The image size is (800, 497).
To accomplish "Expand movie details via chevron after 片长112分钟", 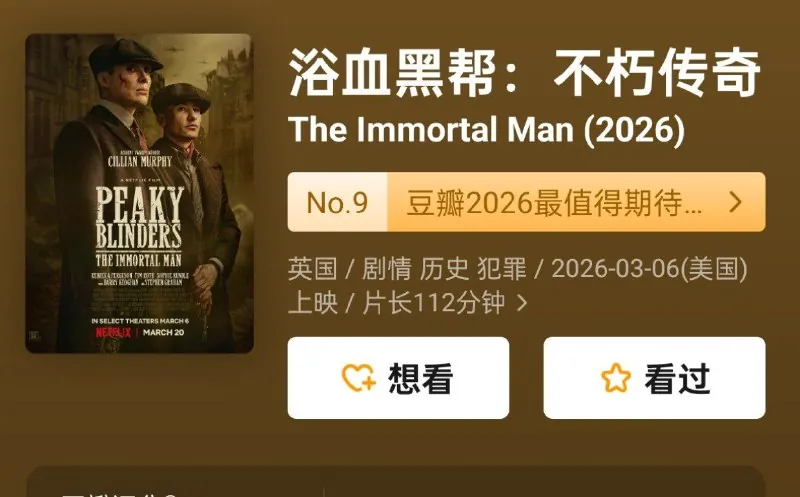I will point(521,303).
